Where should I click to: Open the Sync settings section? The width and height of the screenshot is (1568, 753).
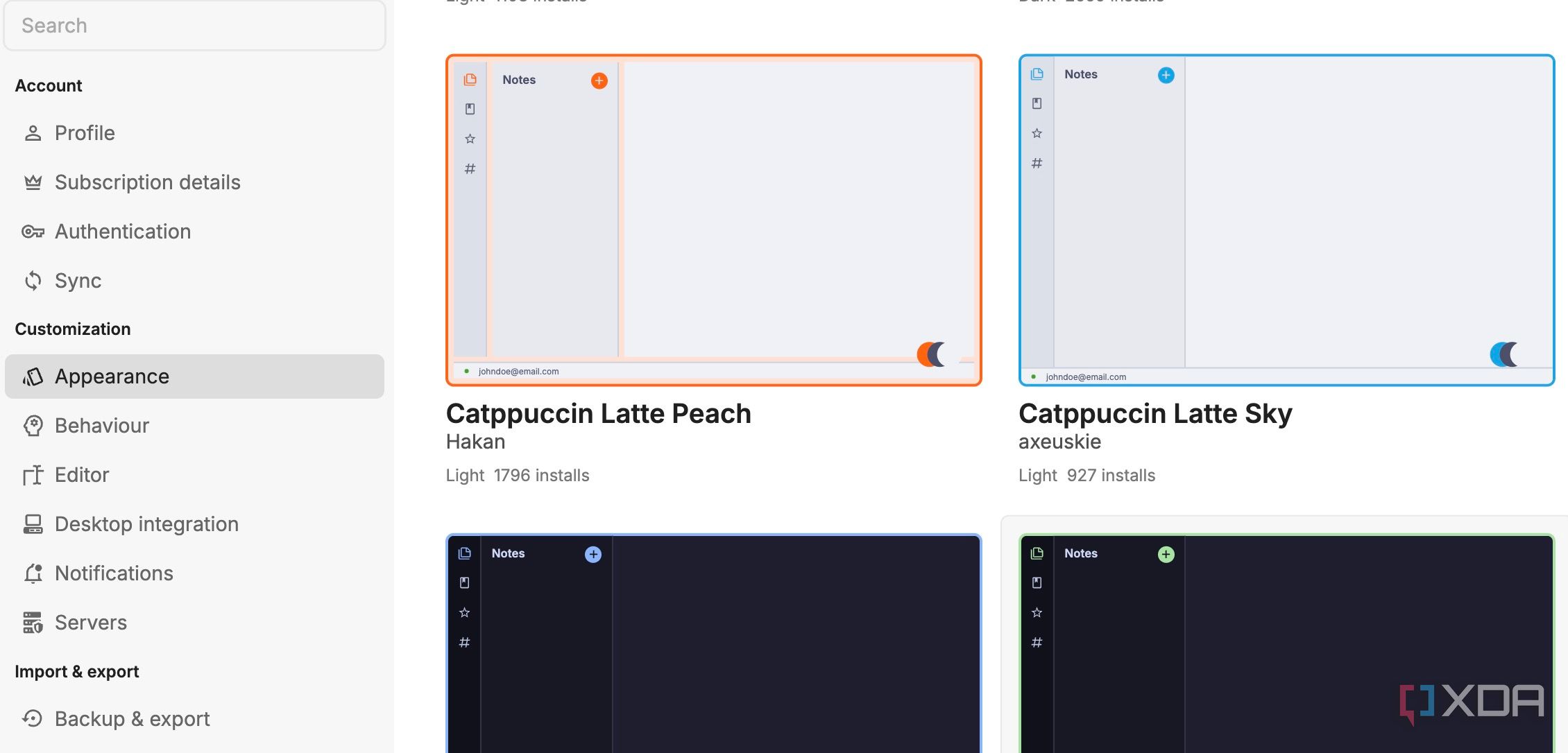tap(194, 280)
